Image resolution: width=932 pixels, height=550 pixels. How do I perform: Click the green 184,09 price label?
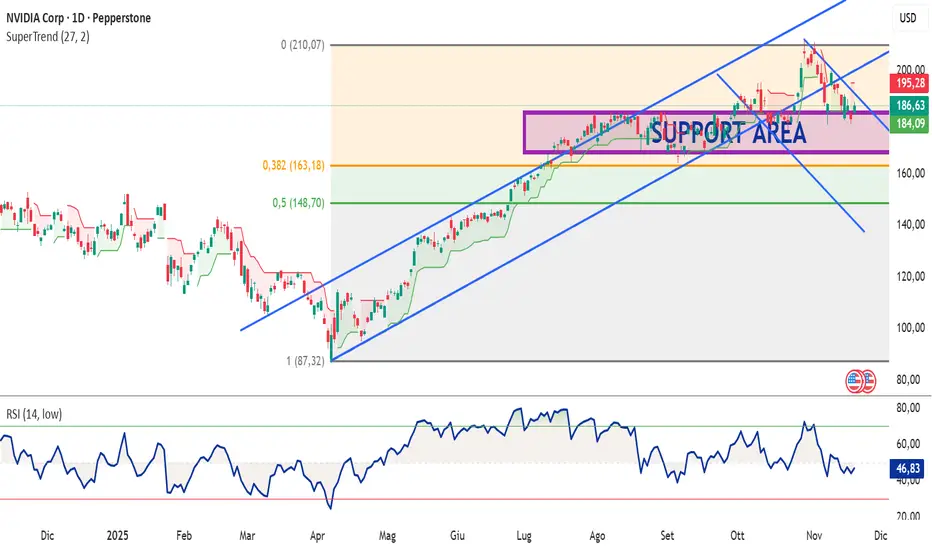pos(909,123)
